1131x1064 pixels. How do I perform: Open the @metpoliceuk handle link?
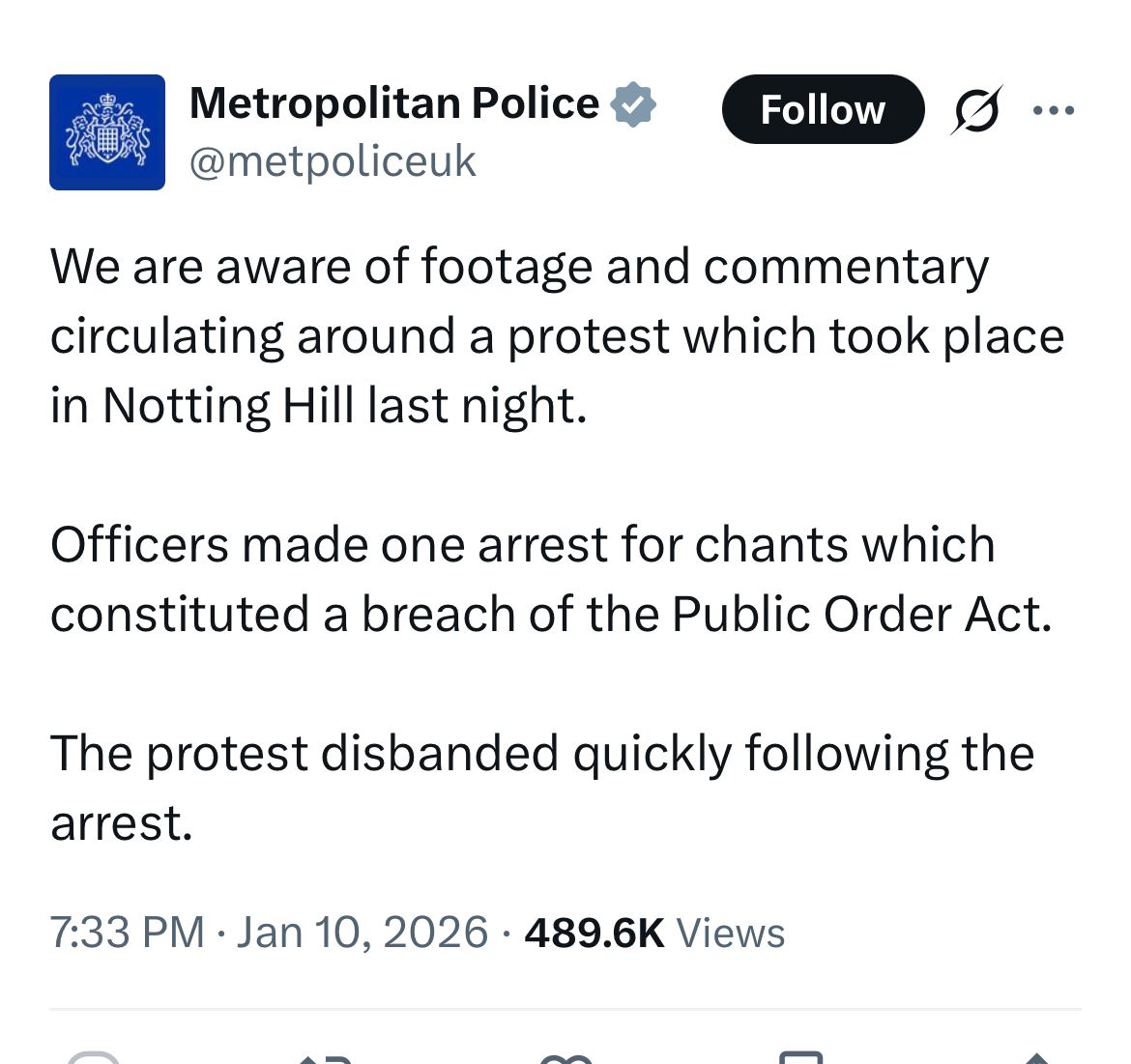tap(333, 161)
